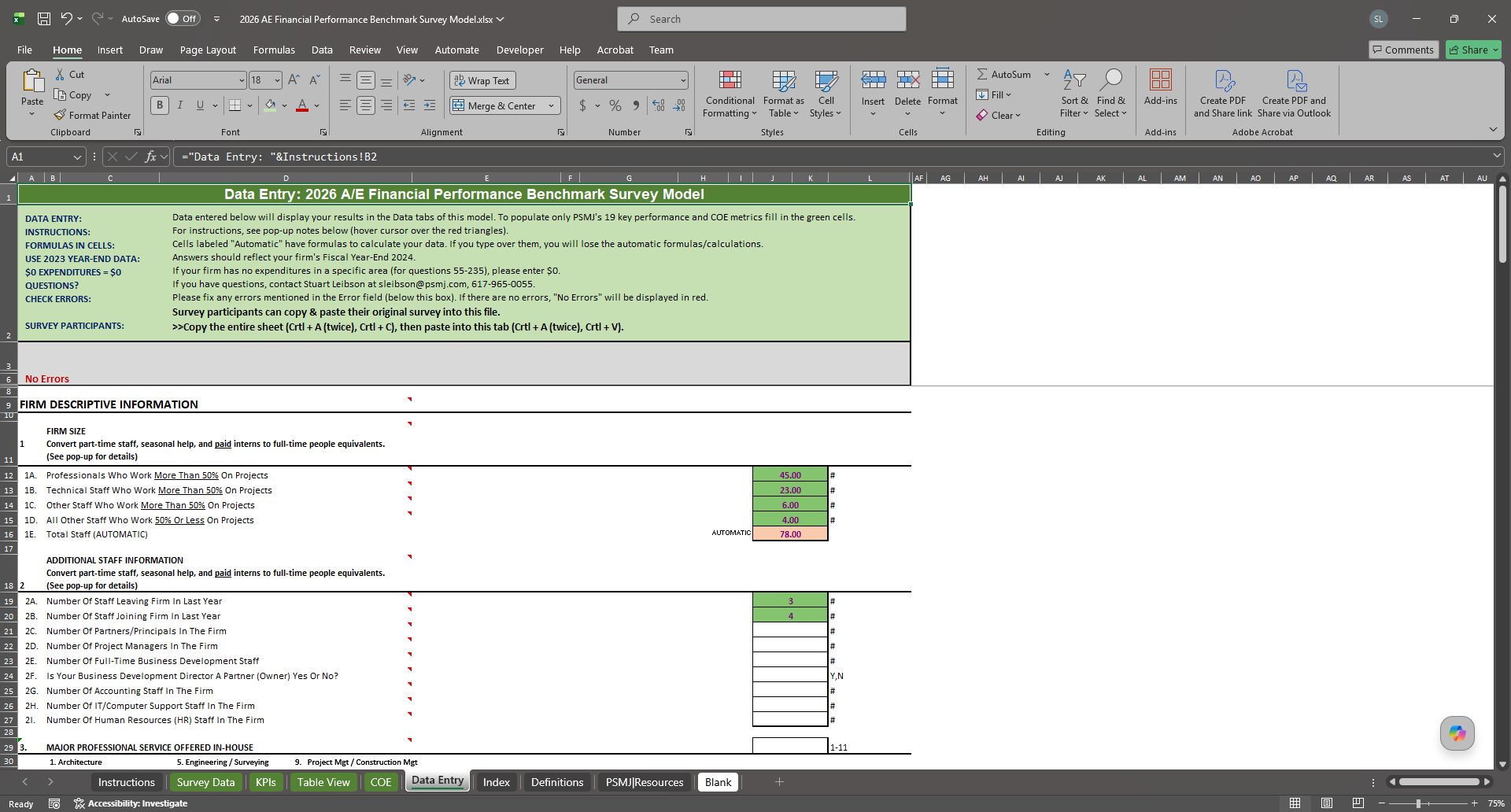1511x812 pixels.
Task: Click Insert Function fx icon
Action: [x=150, y=157]
